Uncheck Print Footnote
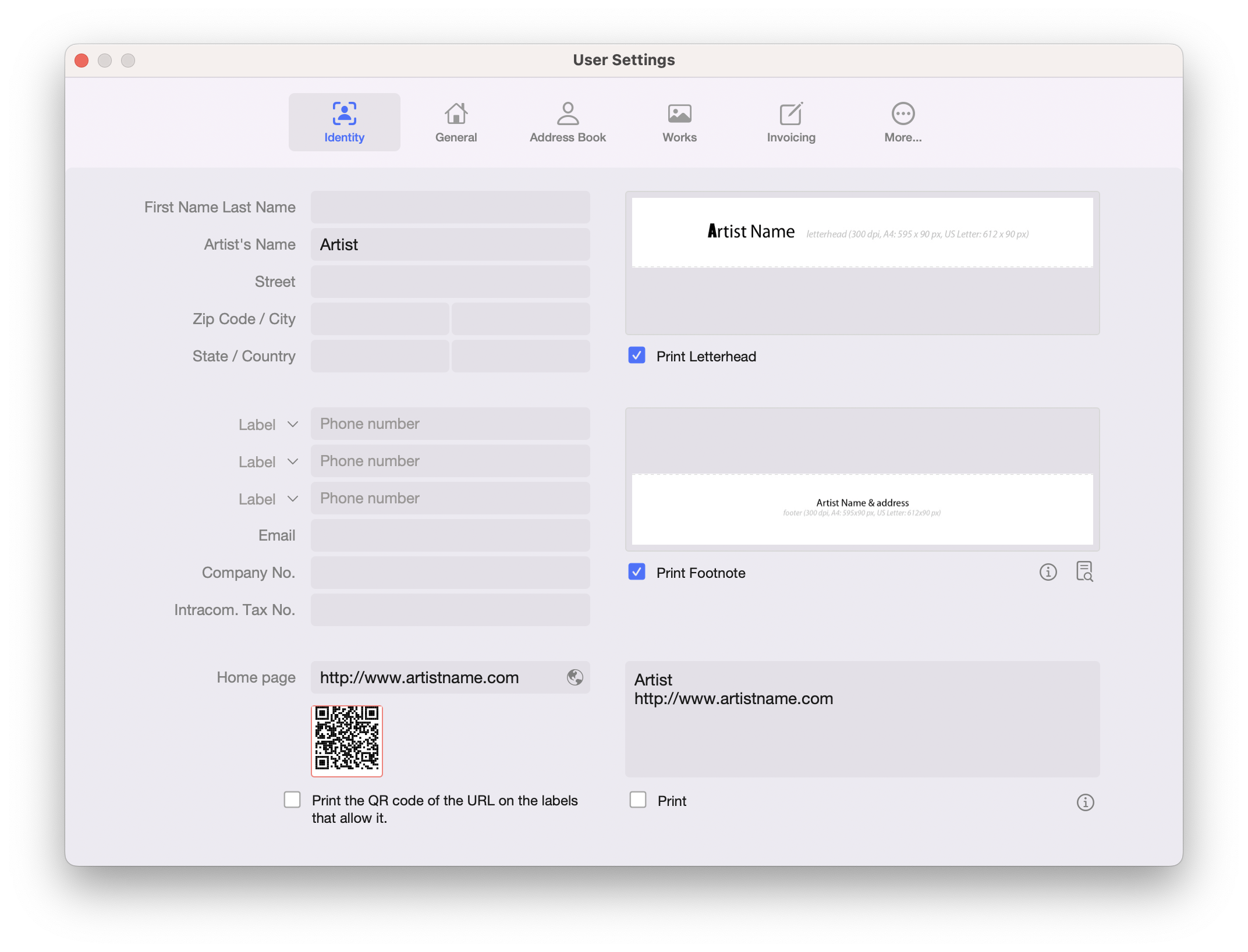Image resolution: width=1248 pixels, height=952 pixels. (x=636, y=572)
